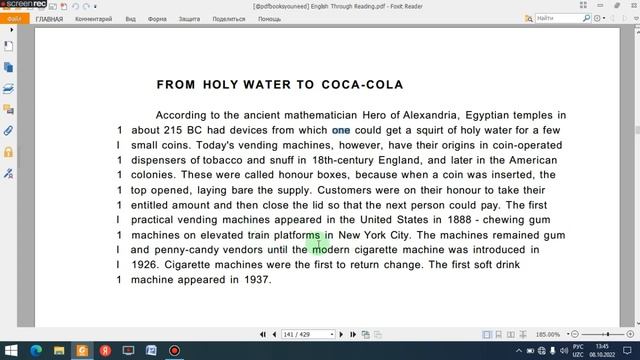
Task: Open the page number dropdown arrow
Action: point(332,334)
